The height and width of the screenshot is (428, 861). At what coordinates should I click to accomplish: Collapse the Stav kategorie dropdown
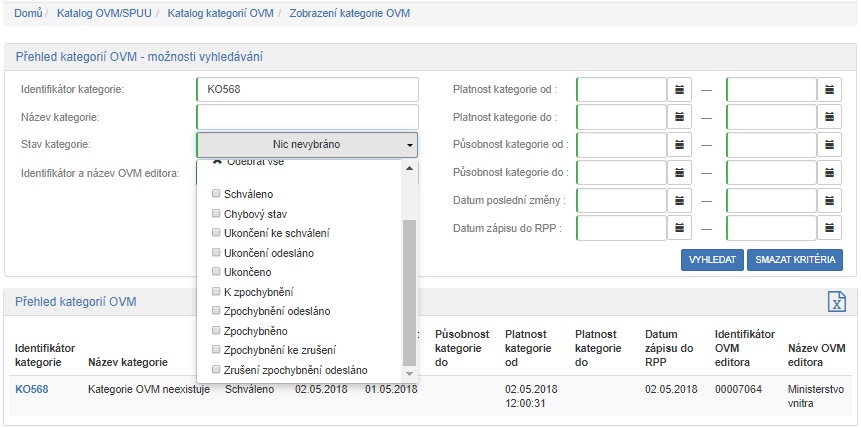tap(307, 145)
